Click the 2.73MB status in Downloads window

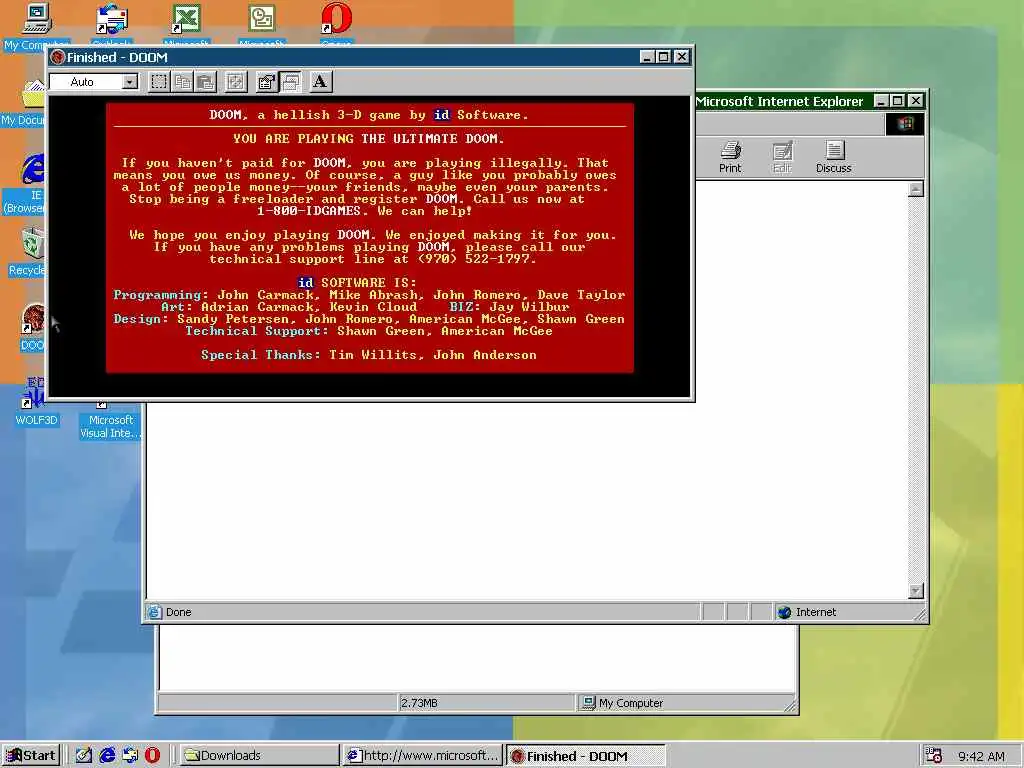[x=419, y=703]
